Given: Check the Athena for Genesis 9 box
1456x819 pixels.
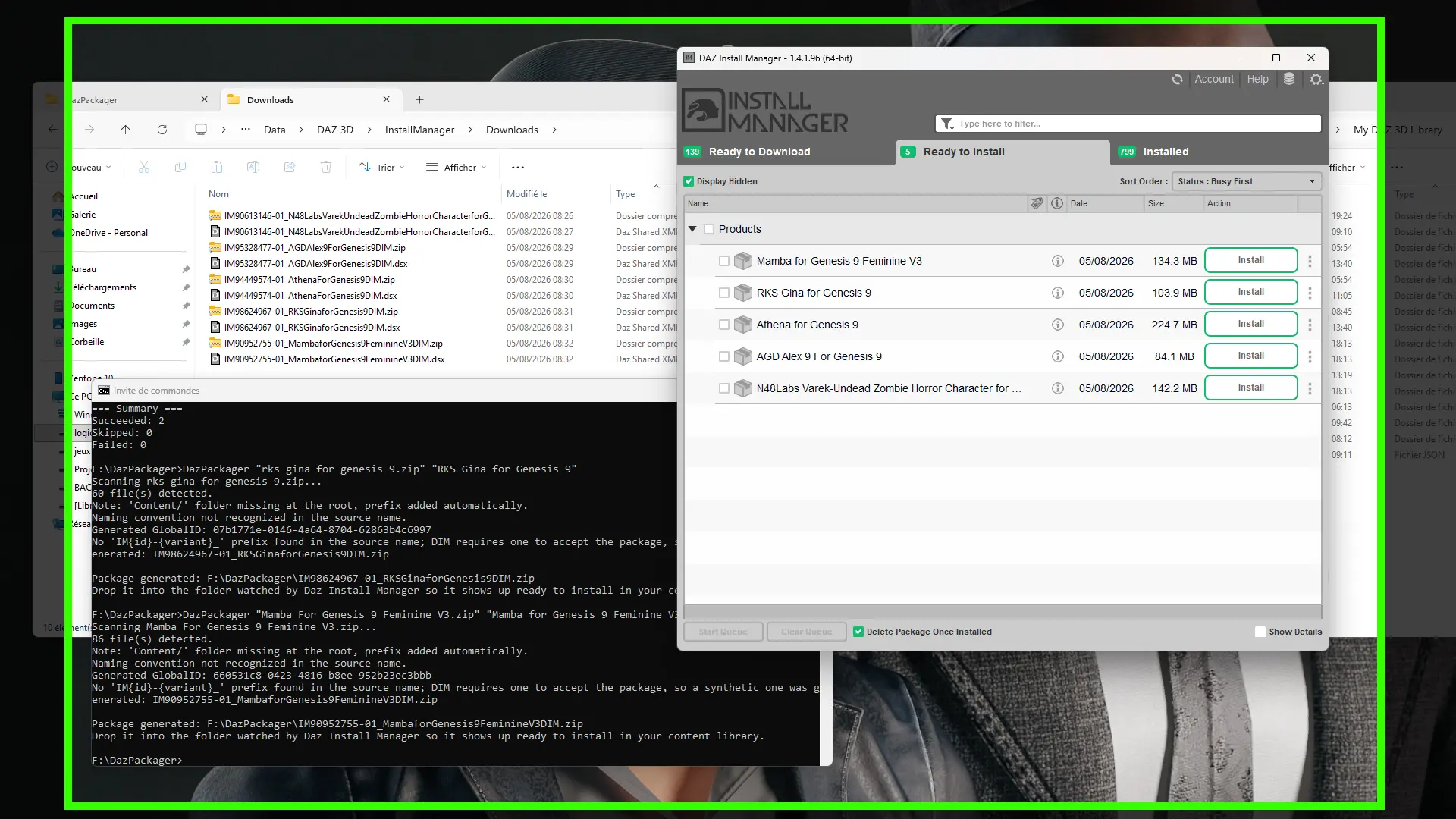Looking at the screenshot, I should point(724,325).
